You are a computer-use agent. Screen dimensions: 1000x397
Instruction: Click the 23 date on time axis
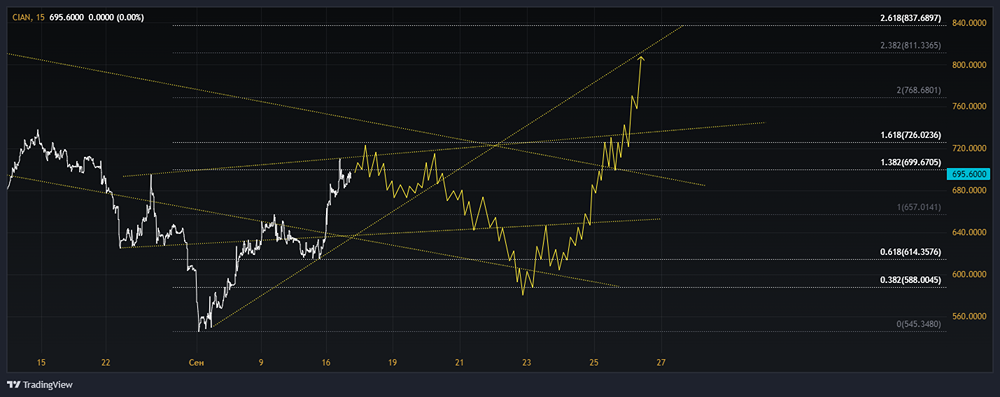point(527,363)
